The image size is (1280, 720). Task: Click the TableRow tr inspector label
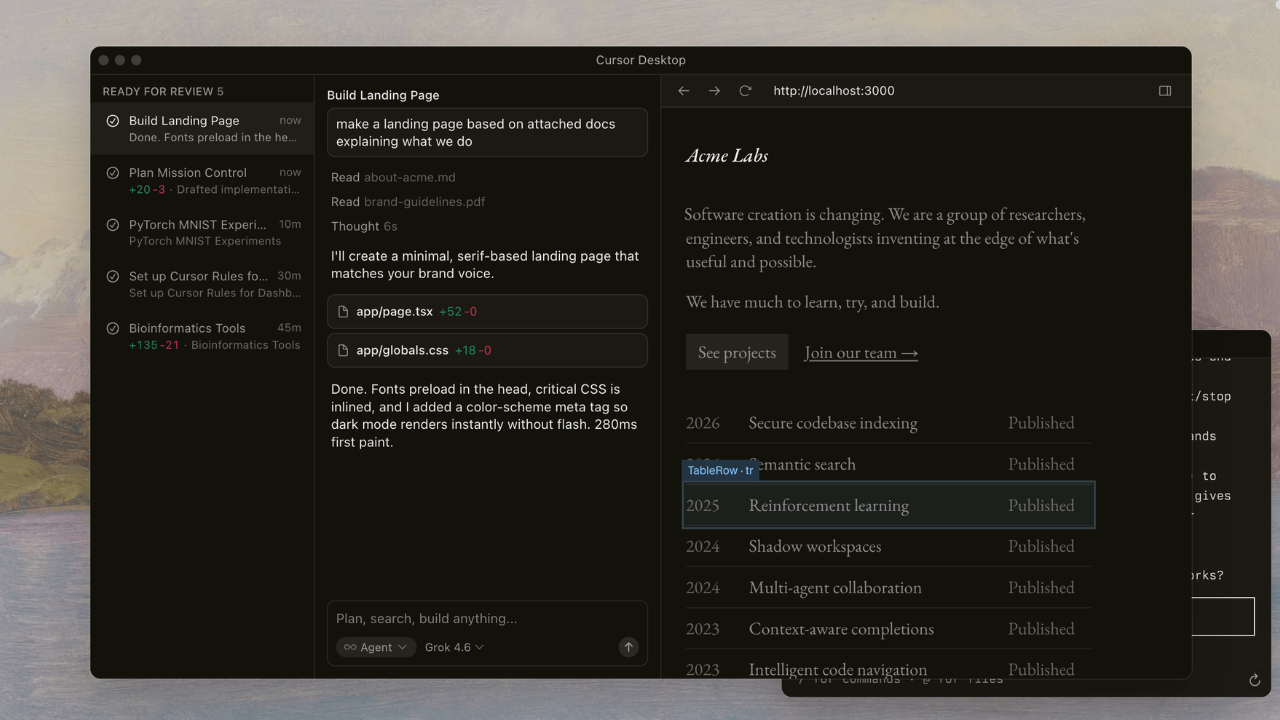tap(720, 470)
